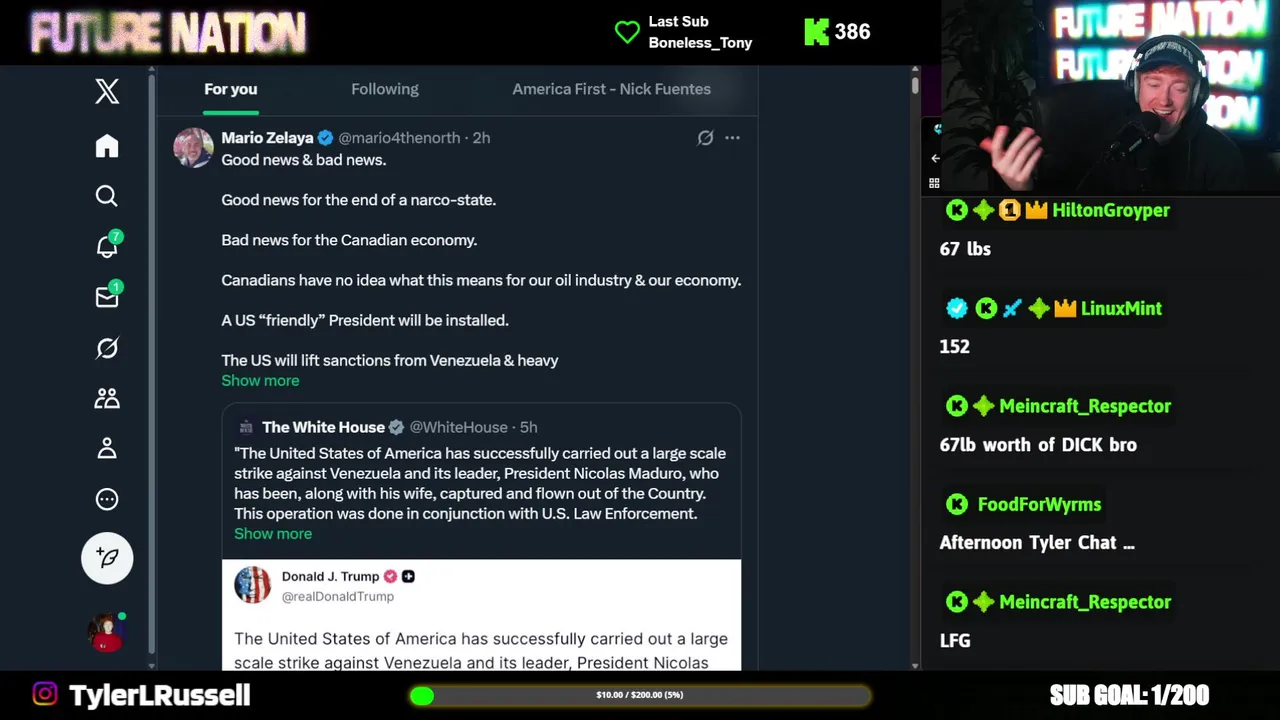Image resolution: width=1280 pixels, height=720 pixels.
Task: Open the Messages envelope icon
Action: (107, 297)
